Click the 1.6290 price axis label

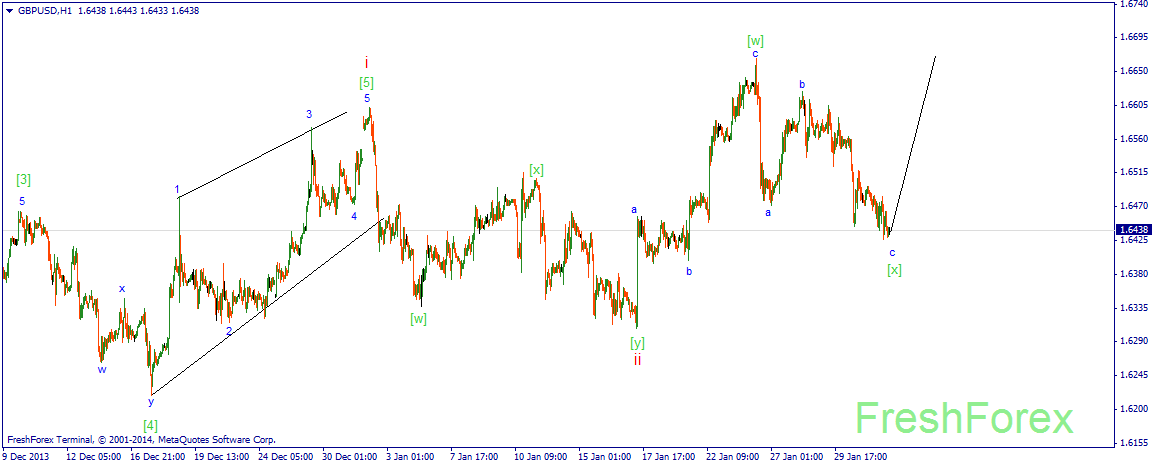pos(1134,341)
